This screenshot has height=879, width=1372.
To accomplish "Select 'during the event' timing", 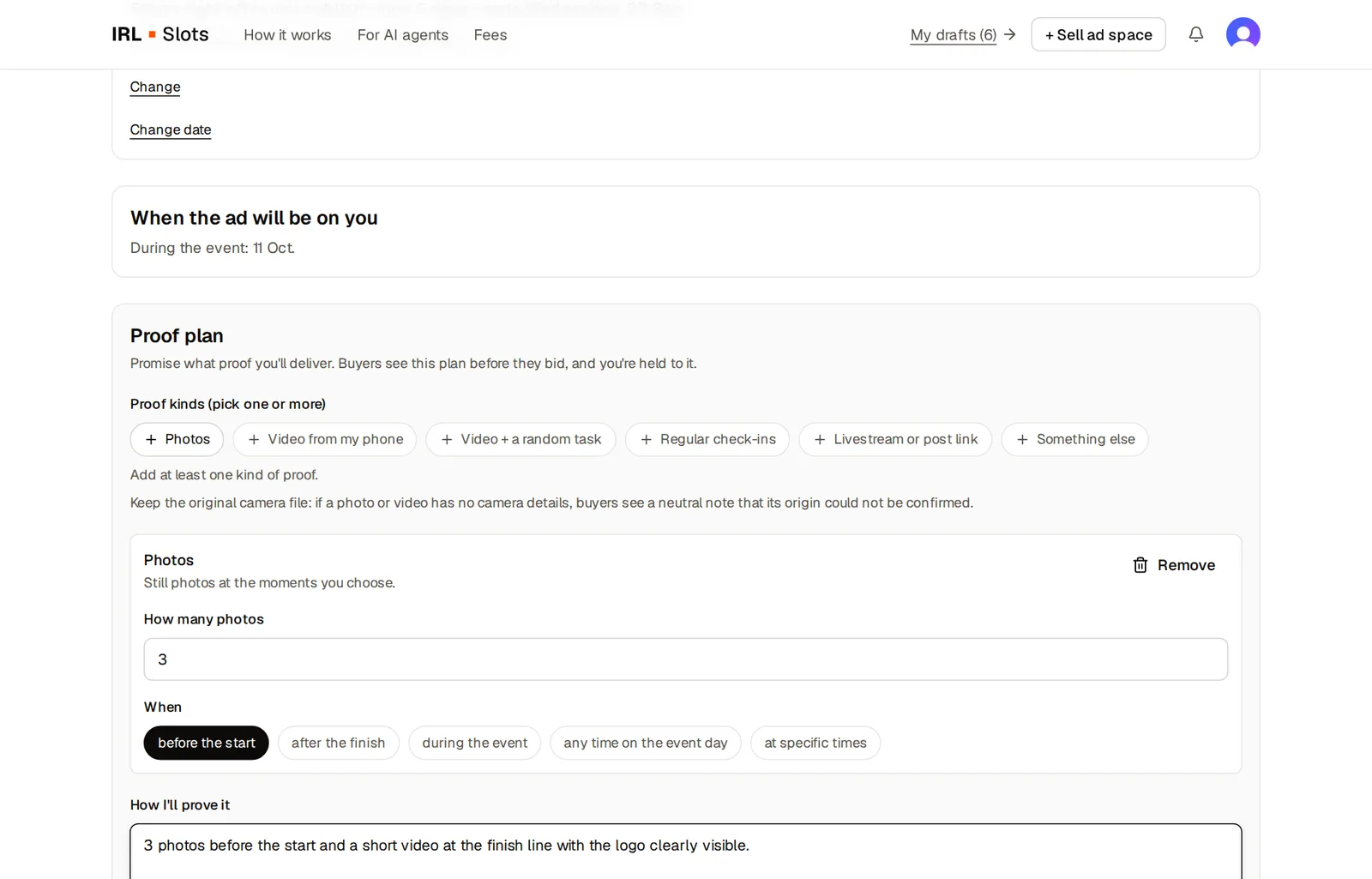I will [474, 743].
